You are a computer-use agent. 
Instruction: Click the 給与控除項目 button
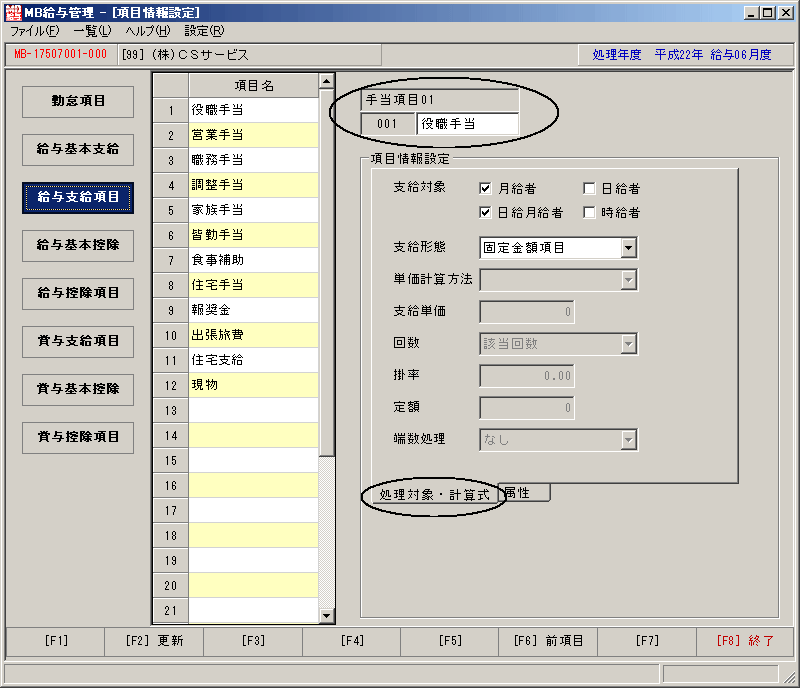click(x=78, y=293)
